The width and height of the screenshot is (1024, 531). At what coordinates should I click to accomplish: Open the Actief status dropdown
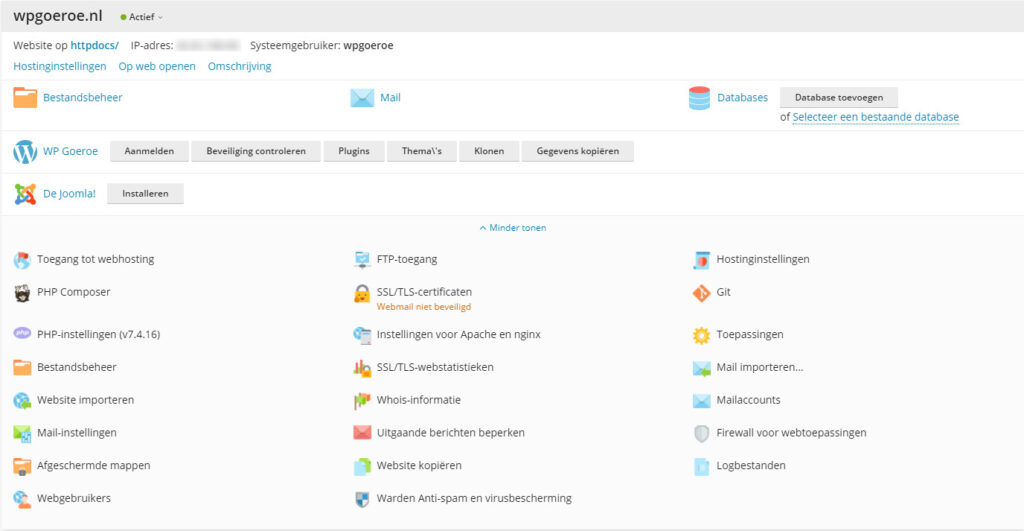(x=141, y=17)
